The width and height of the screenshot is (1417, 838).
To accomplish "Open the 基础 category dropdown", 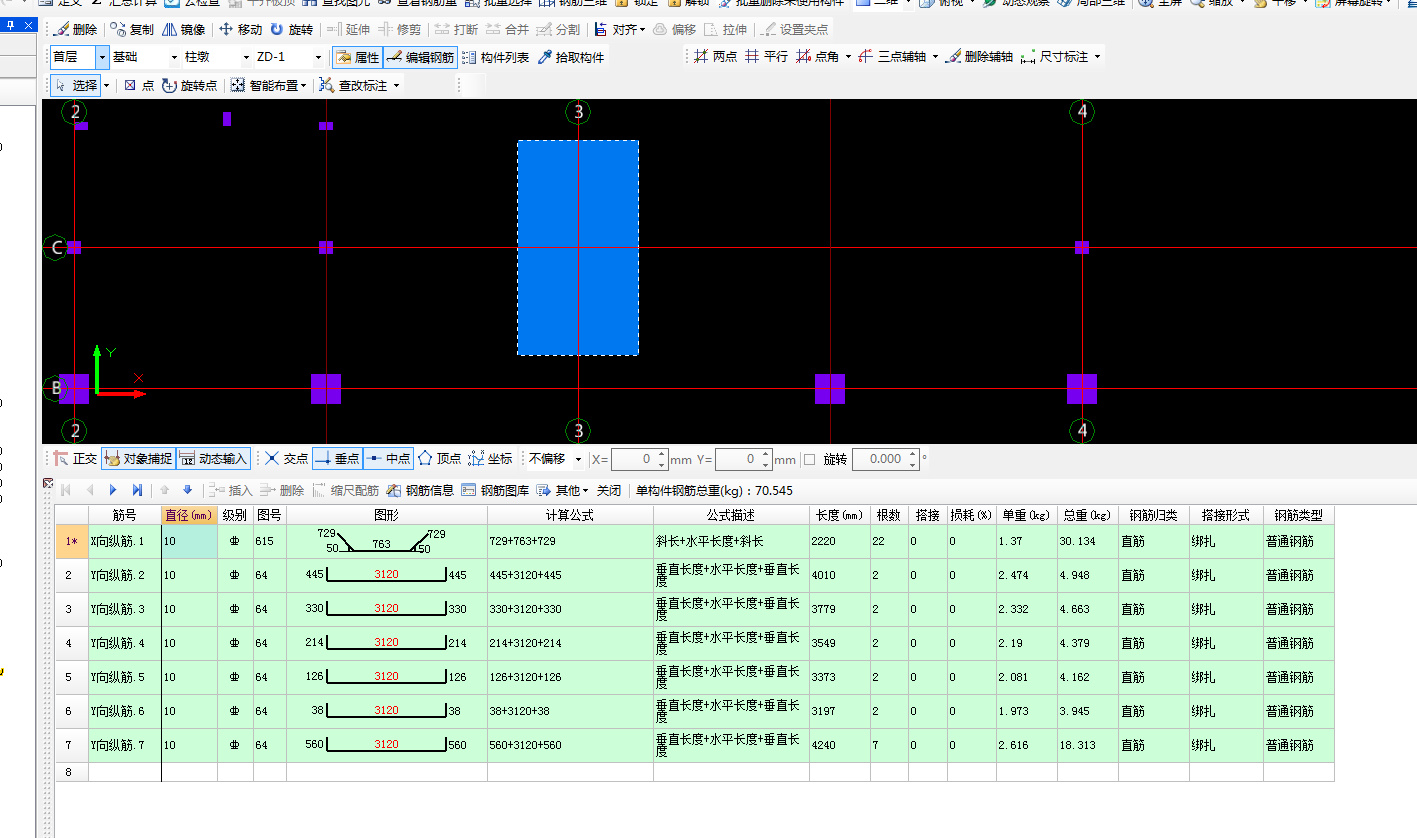I will 175,58.
